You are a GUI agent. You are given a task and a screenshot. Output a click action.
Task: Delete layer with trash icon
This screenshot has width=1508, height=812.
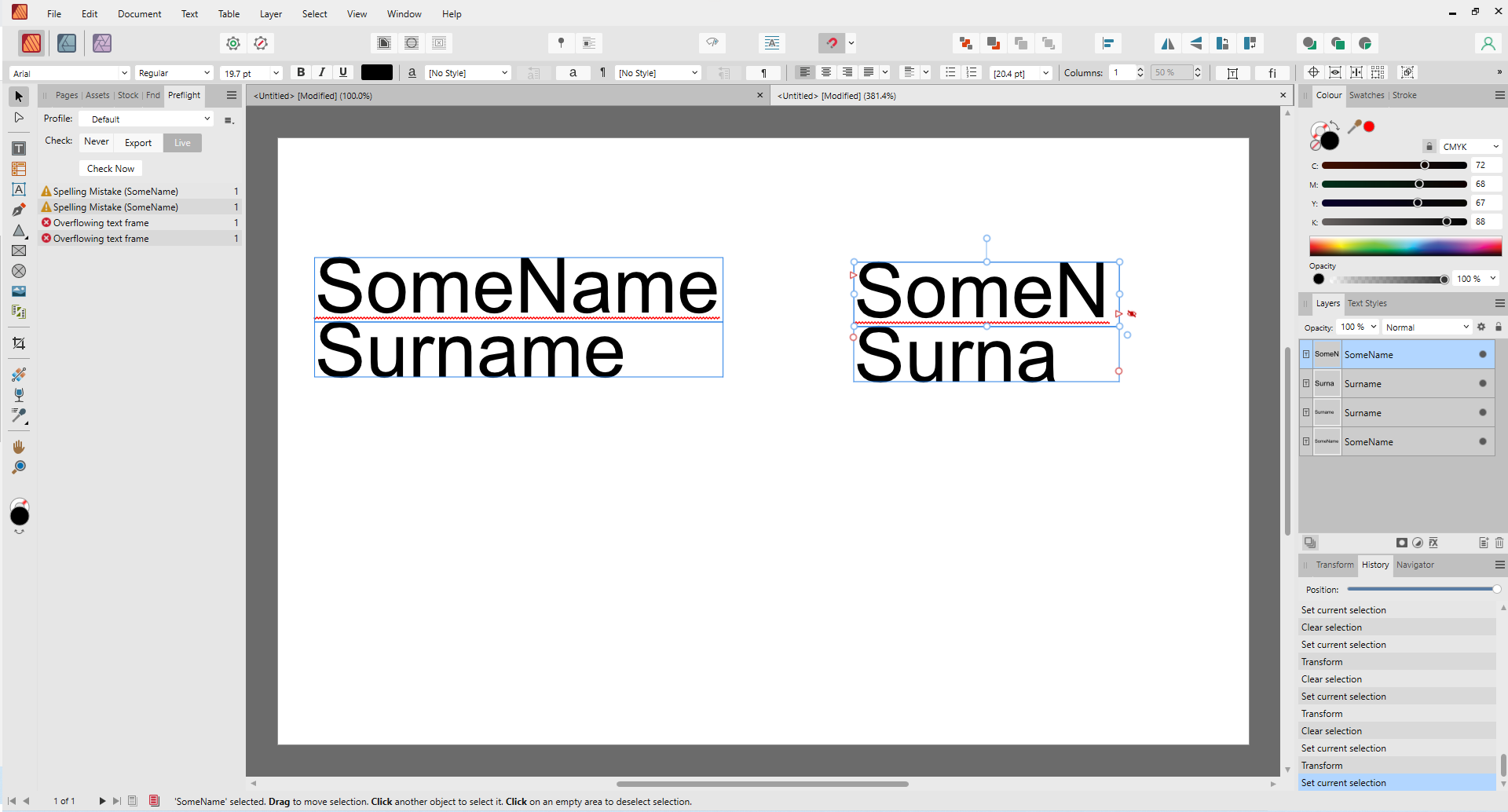1499,543
